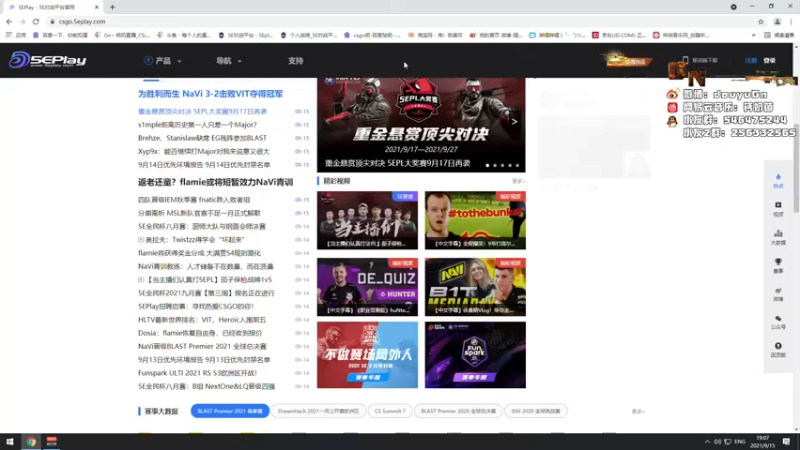Open the 产品 dropdown menu
The height and width of the screenshot is (450, 800).
pos(163,61)
